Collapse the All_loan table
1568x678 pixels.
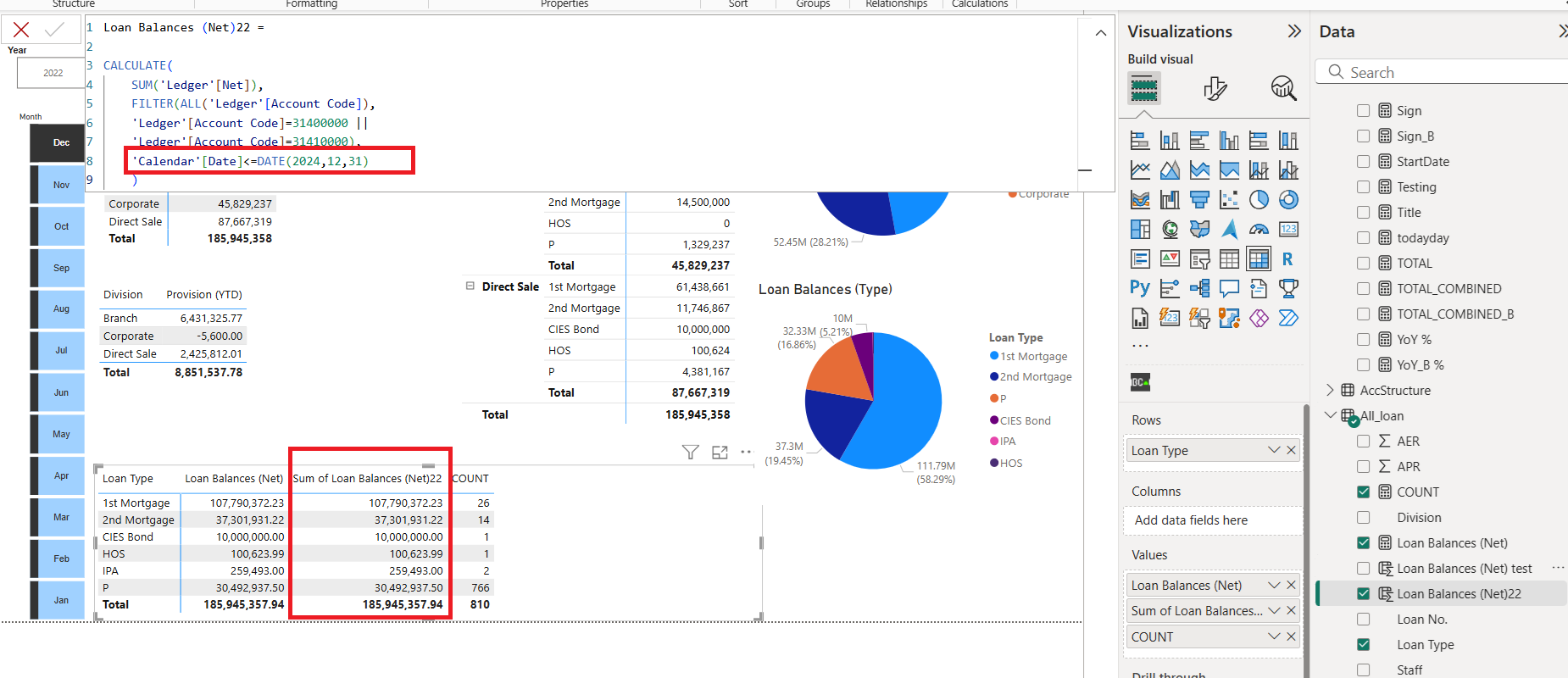pos(1330,415)
